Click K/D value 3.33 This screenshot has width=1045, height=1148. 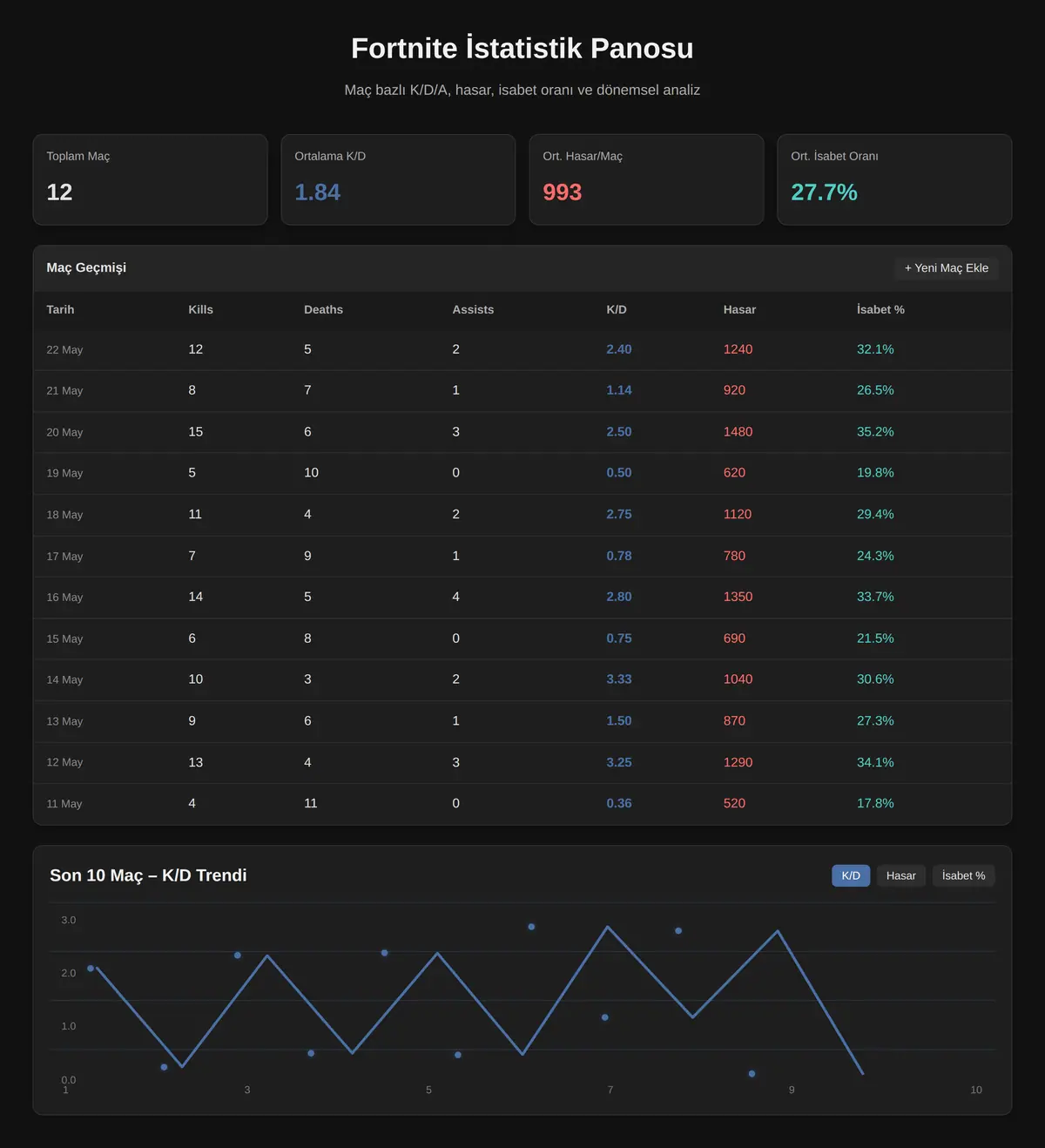pos(619,679)
